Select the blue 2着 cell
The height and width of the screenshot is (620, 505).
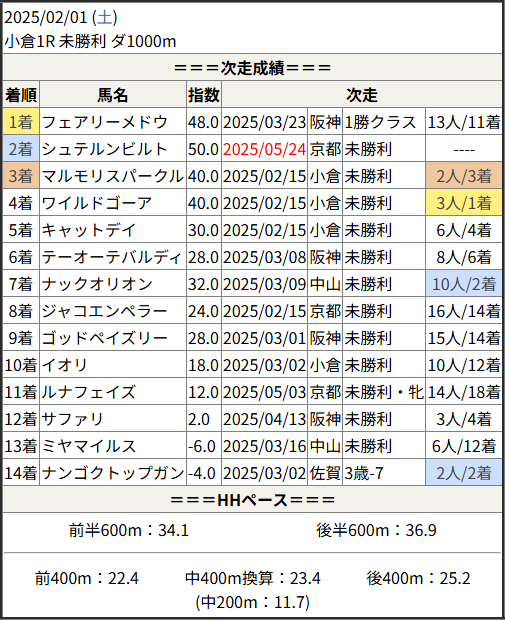21,149
